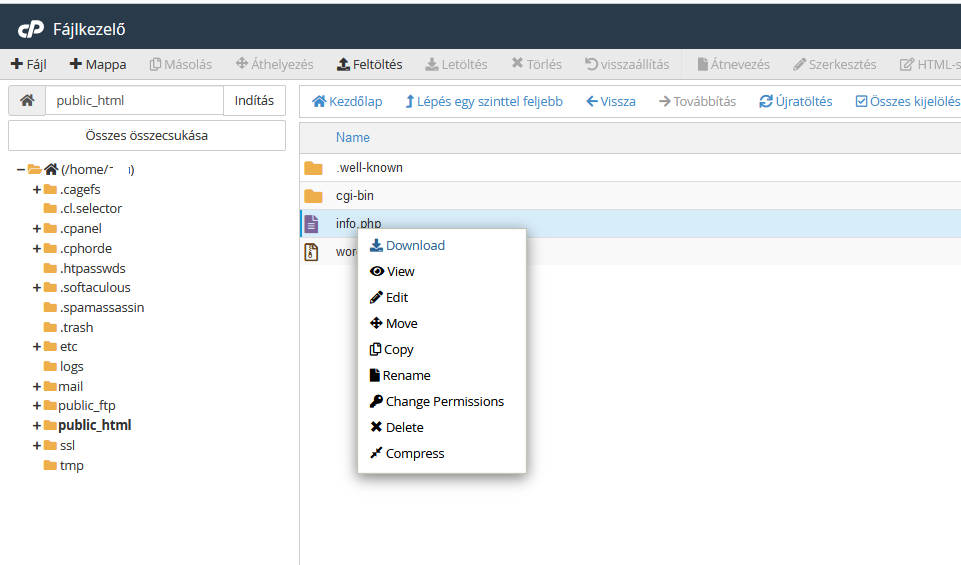Click the ssl folder icon in tree
The image size is (961, 565).
pos(50,446)
